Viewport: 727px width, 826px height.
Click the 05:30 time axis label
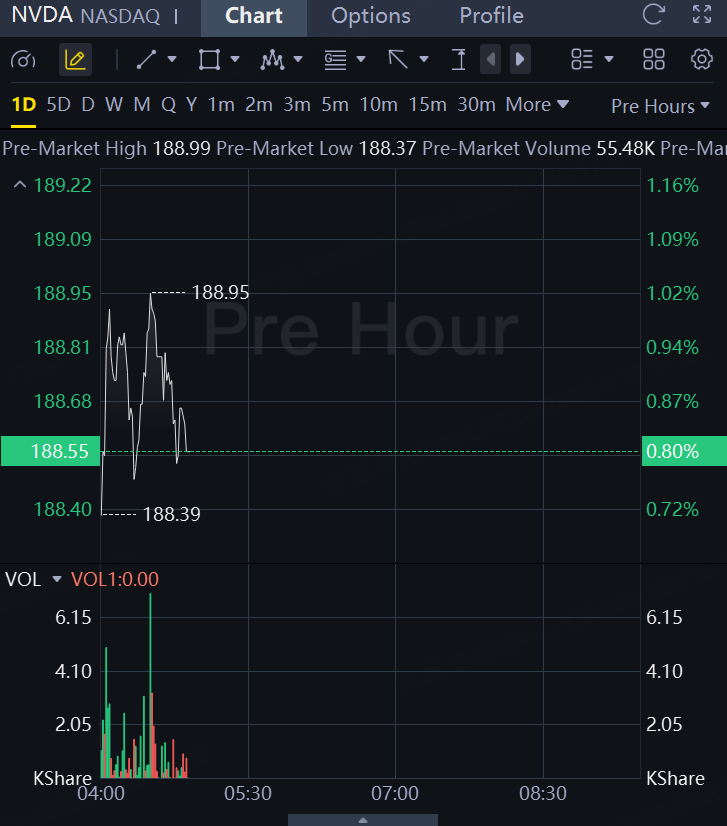248,793
